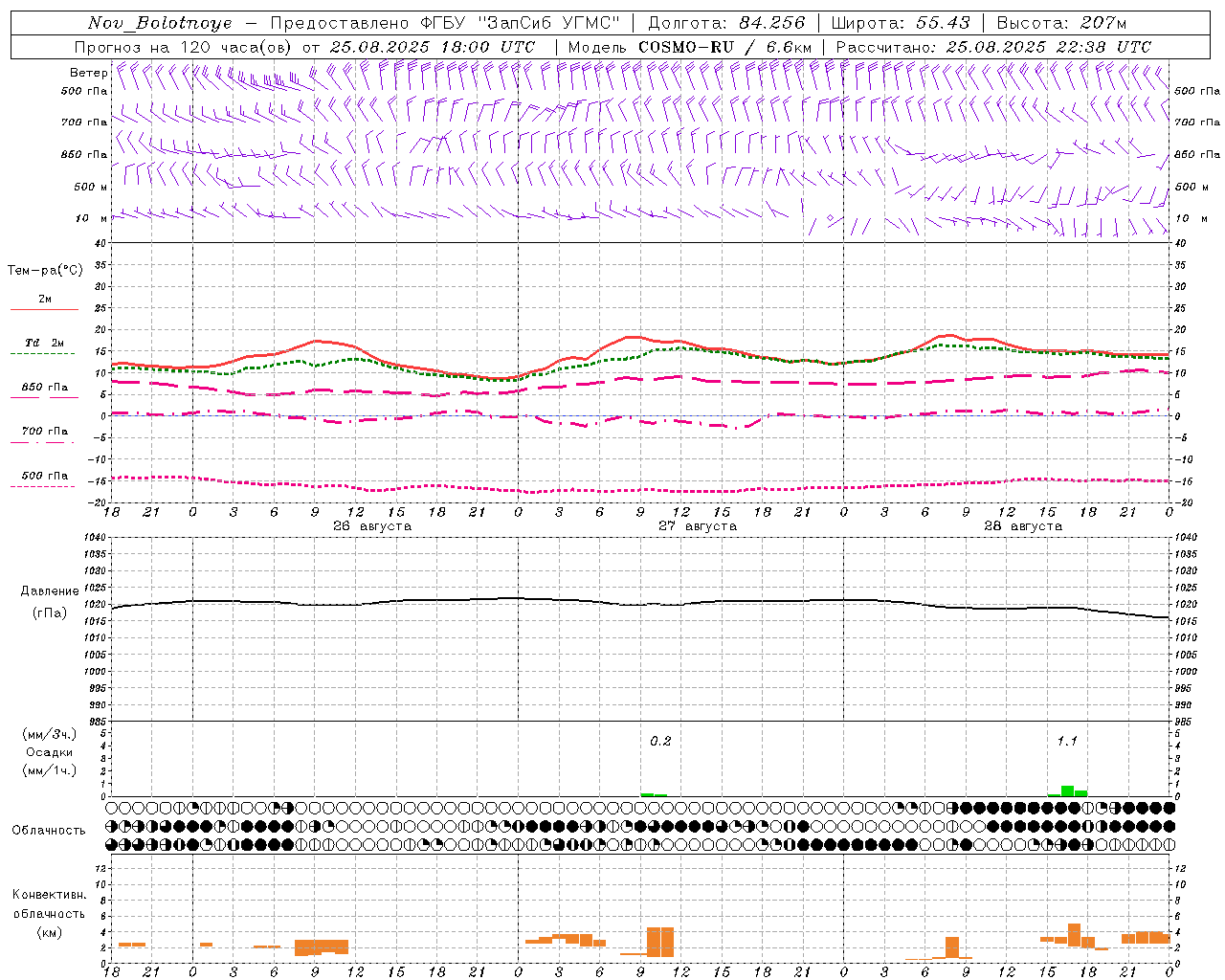Screen dimensions: 1225x980
Task: Click the (мм/1ч.) precipitation unit label
Action: 50,771
